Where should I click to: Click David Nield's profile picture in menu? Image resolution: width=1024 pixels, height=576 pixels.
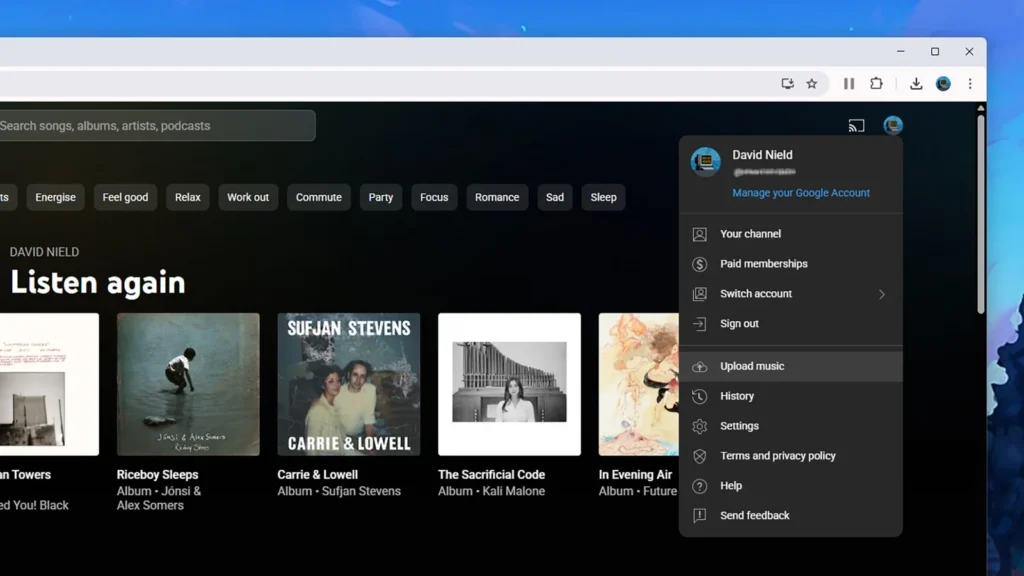(706, 162)
